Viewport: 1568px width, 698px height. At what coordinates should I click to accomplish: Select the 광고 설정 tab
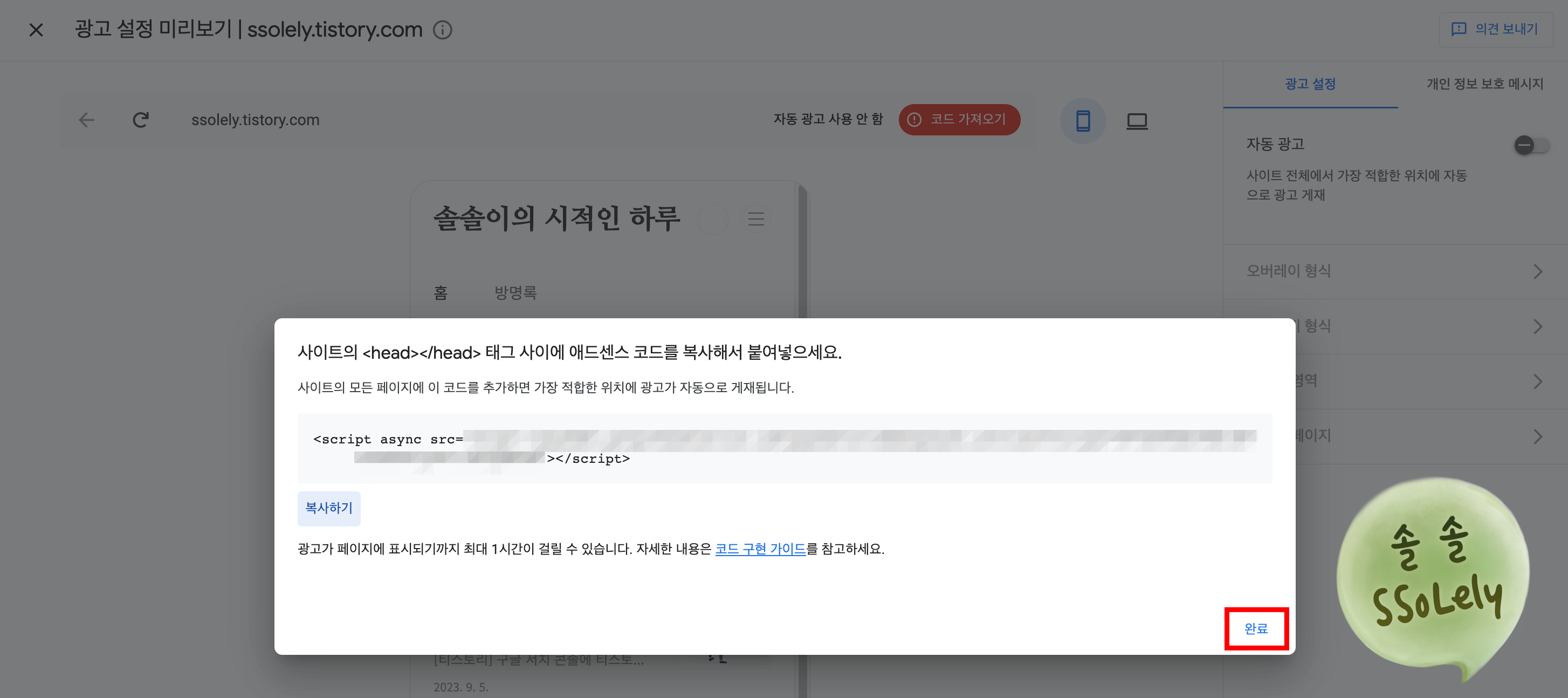coord(1310,84)
